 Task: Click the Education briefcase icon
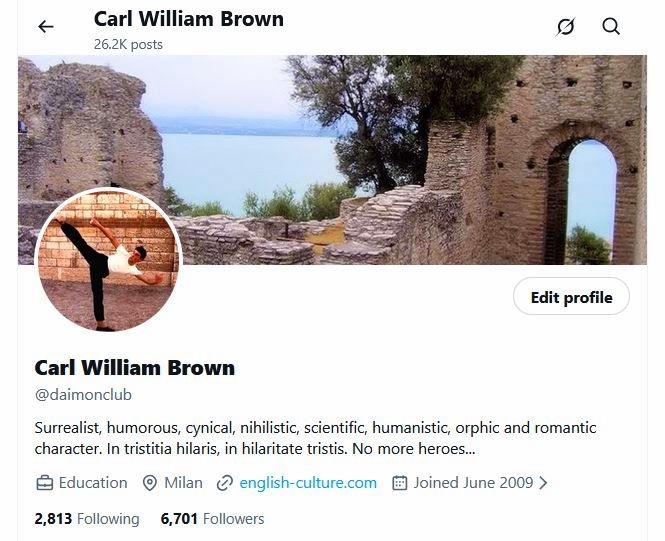[45, 483]
